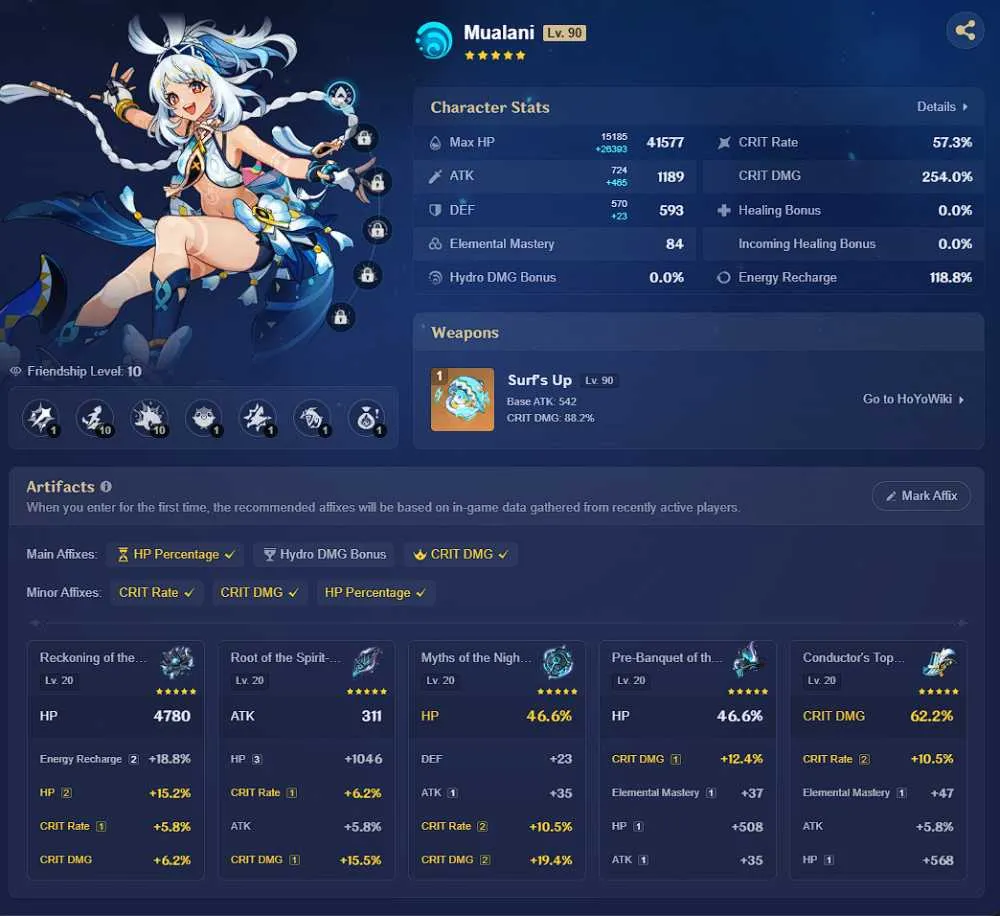Toggle the HP Percentage minor affix
The height and width of the screenshot is (916, 1000).
[376, 593]
